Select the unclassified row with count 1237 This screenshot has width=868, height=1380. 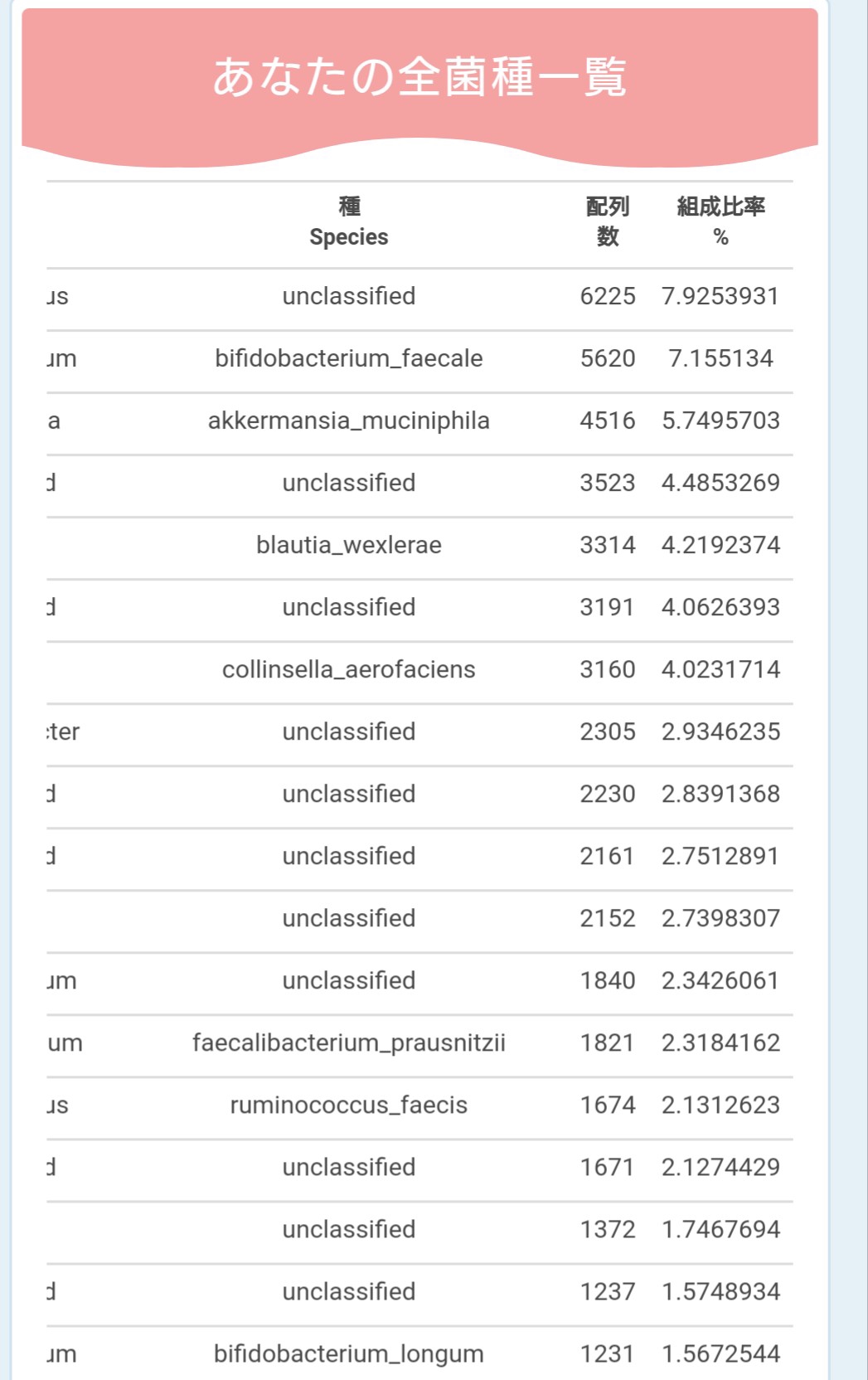point(419,1291)
